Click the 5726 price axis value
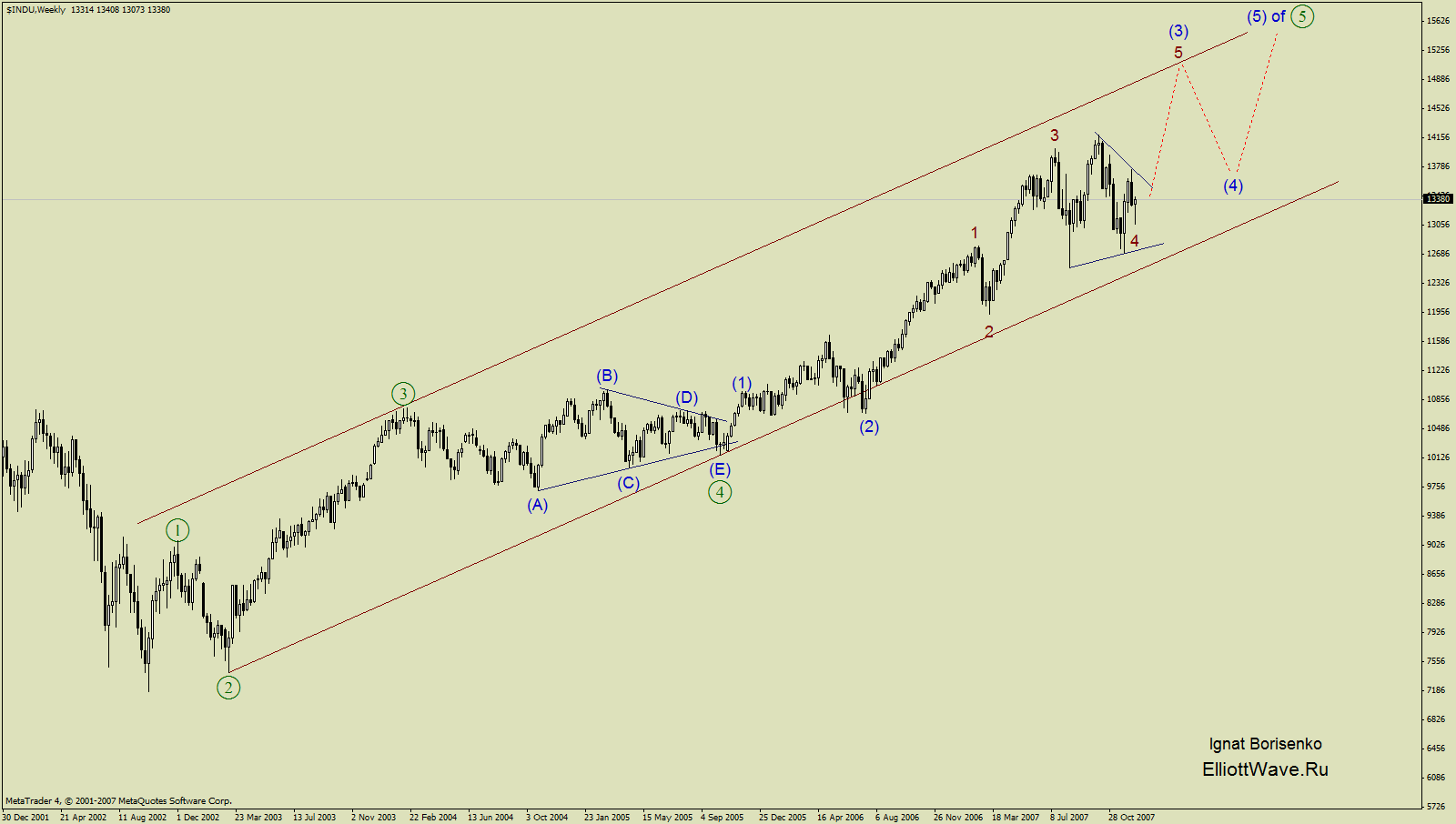This screenshot has width=1456, height=824. click(1437, 807)
